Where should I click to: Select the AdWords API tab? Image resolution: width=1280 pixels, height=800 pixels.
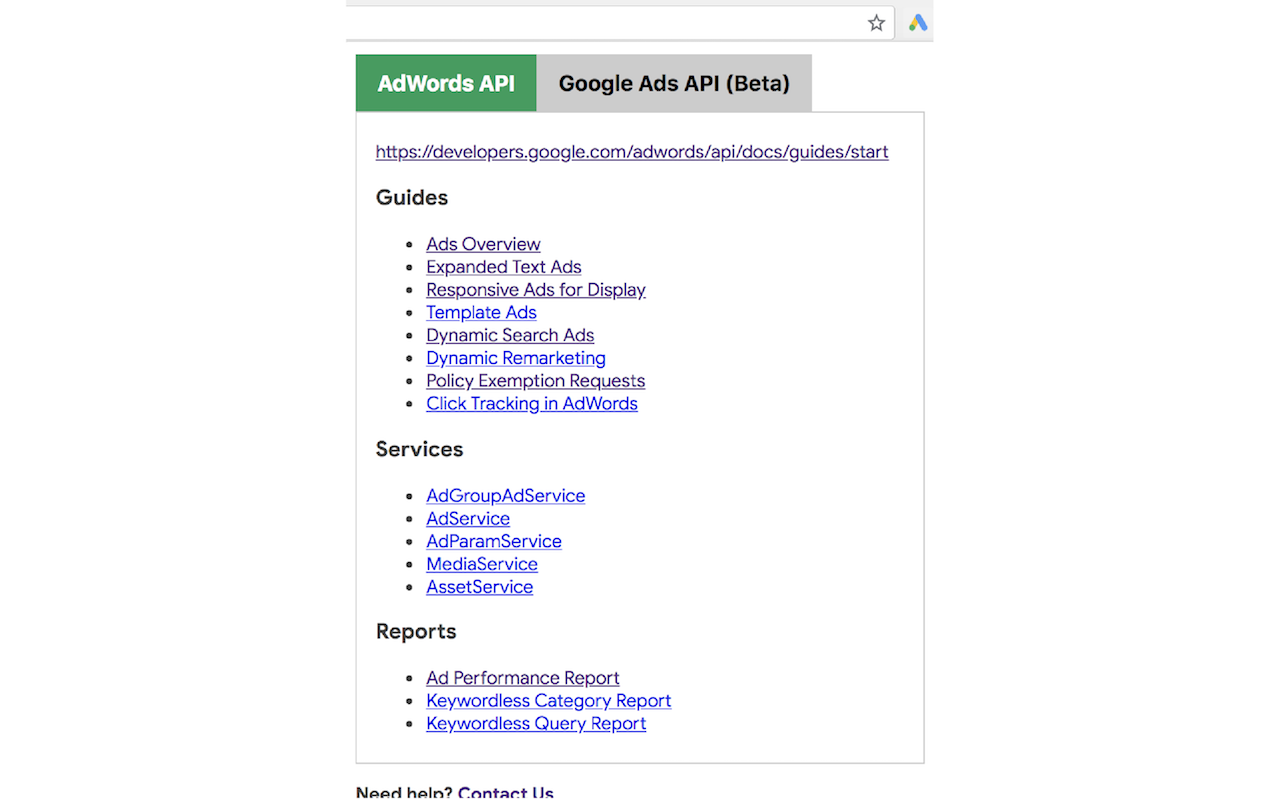click(446, 83)
